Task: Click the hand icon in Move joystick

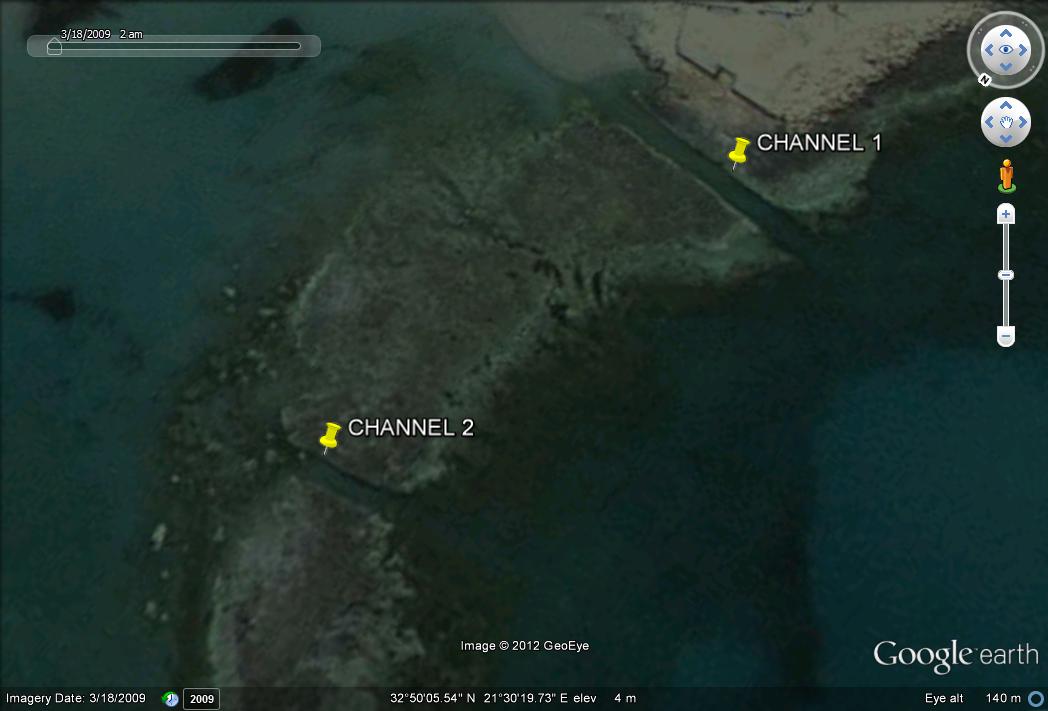Action: click(1006, 122)
